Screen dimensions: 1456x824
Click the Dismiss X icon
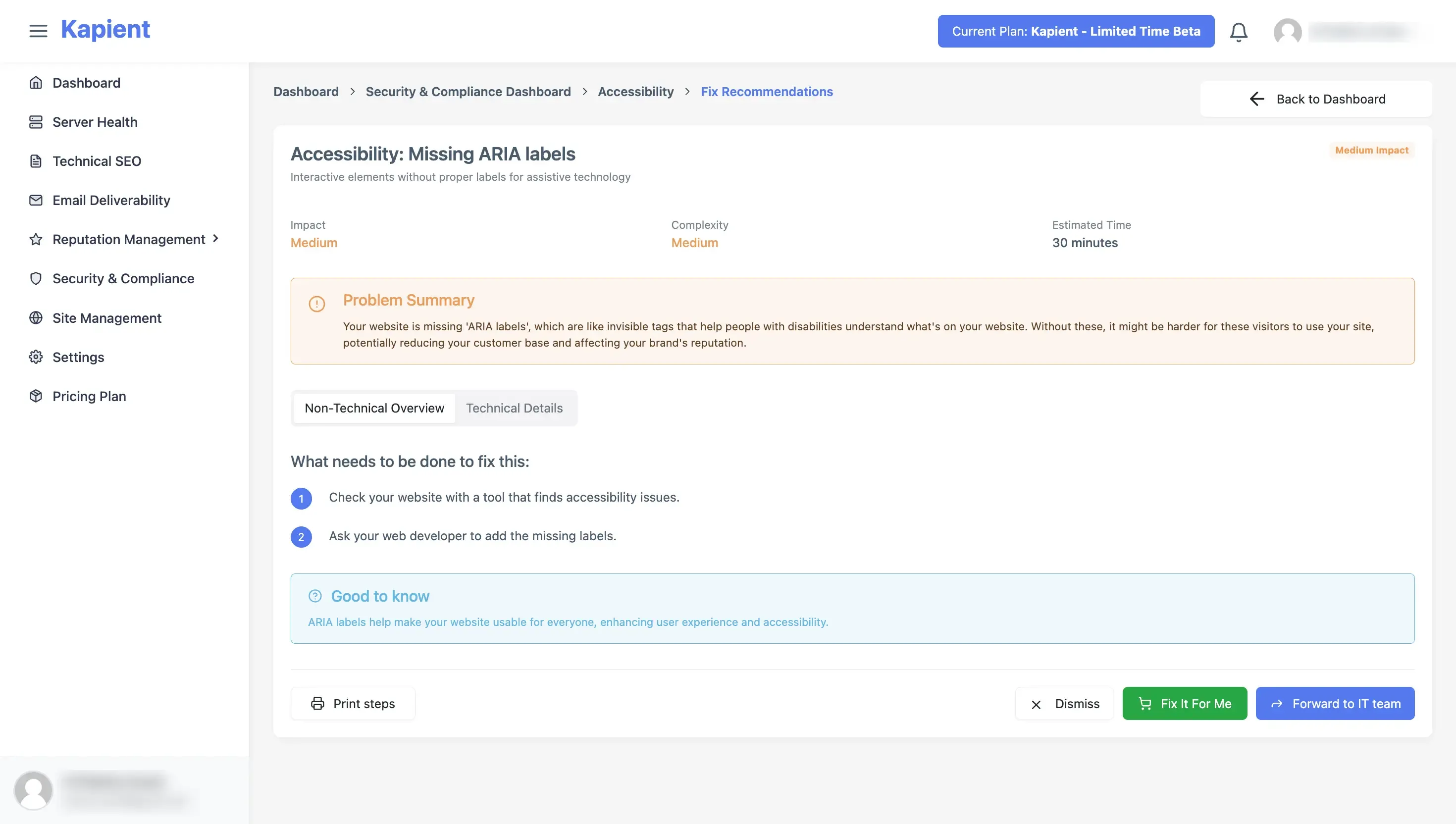[1036, 704]
